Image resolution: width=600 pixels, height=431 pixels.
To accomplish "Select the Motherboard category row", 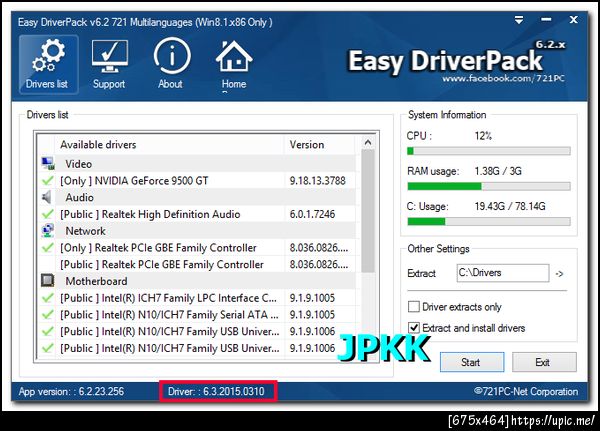I will pyautogui.click(x=198, y=281).
